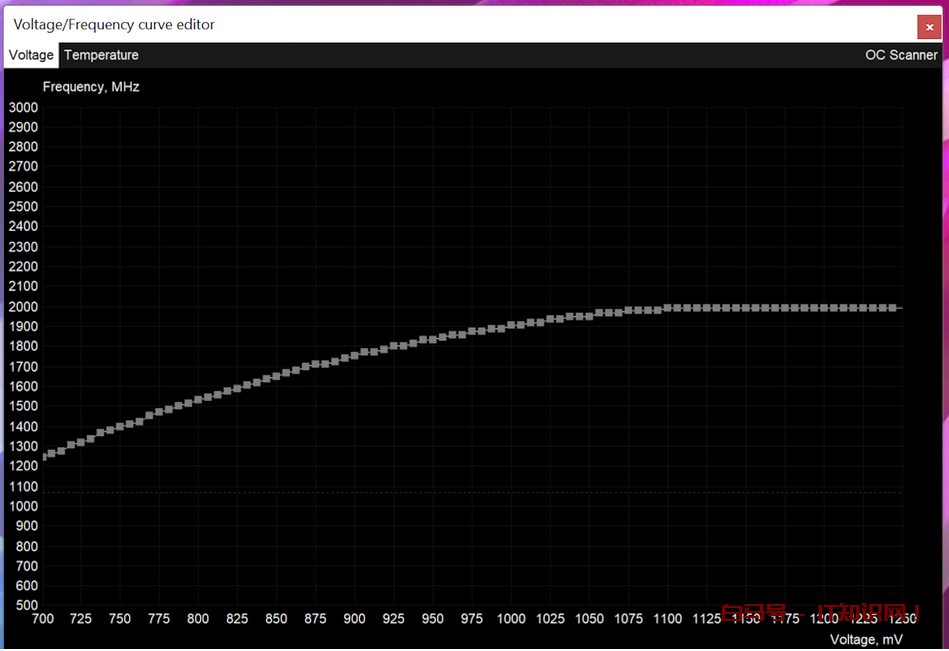Click the curve point at 900 mV
The height and width of the screenshot is (651, 949).
tap(354, 355)
